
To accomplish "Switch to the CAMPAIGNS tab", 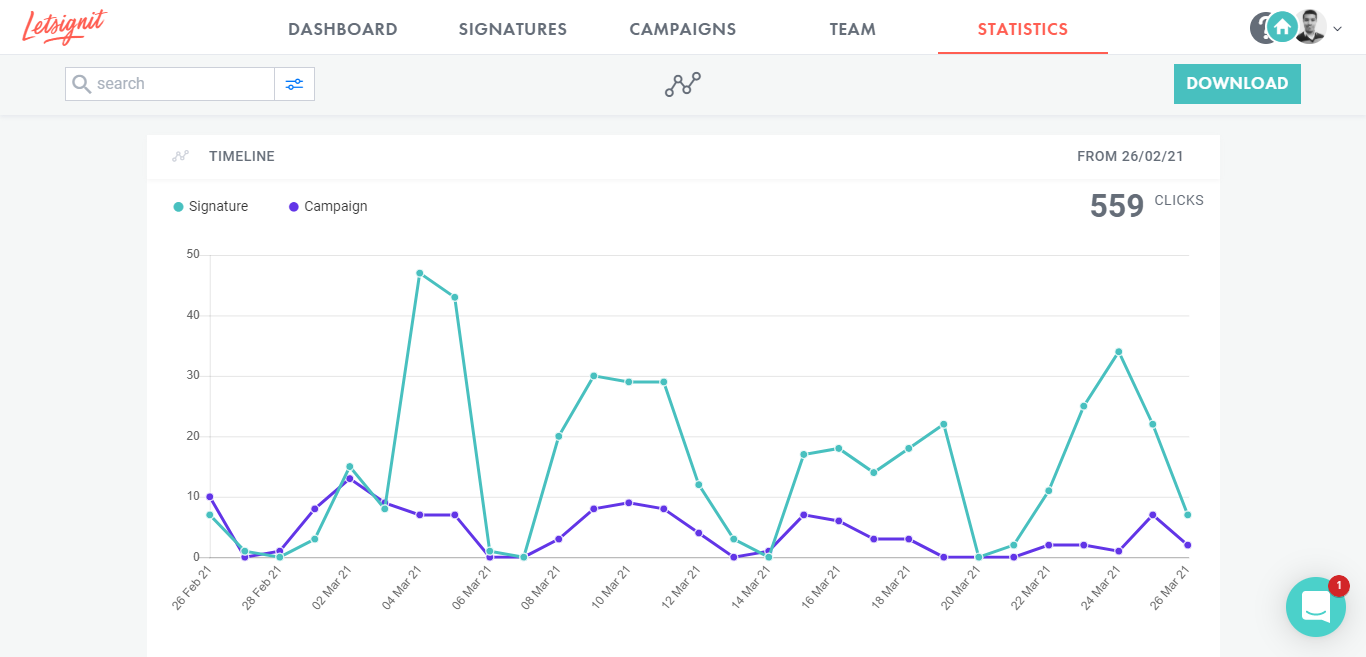I will pos(682,29).
